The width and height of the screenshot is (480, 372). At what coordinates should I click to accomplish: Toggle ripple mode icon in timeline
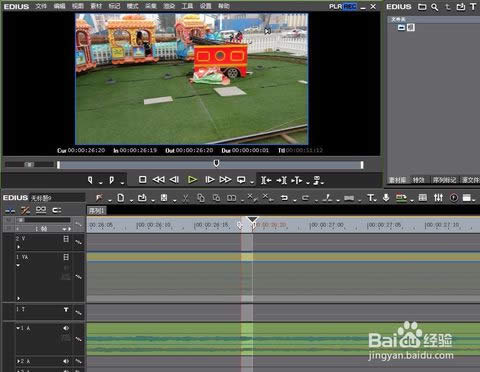[25, 210]
